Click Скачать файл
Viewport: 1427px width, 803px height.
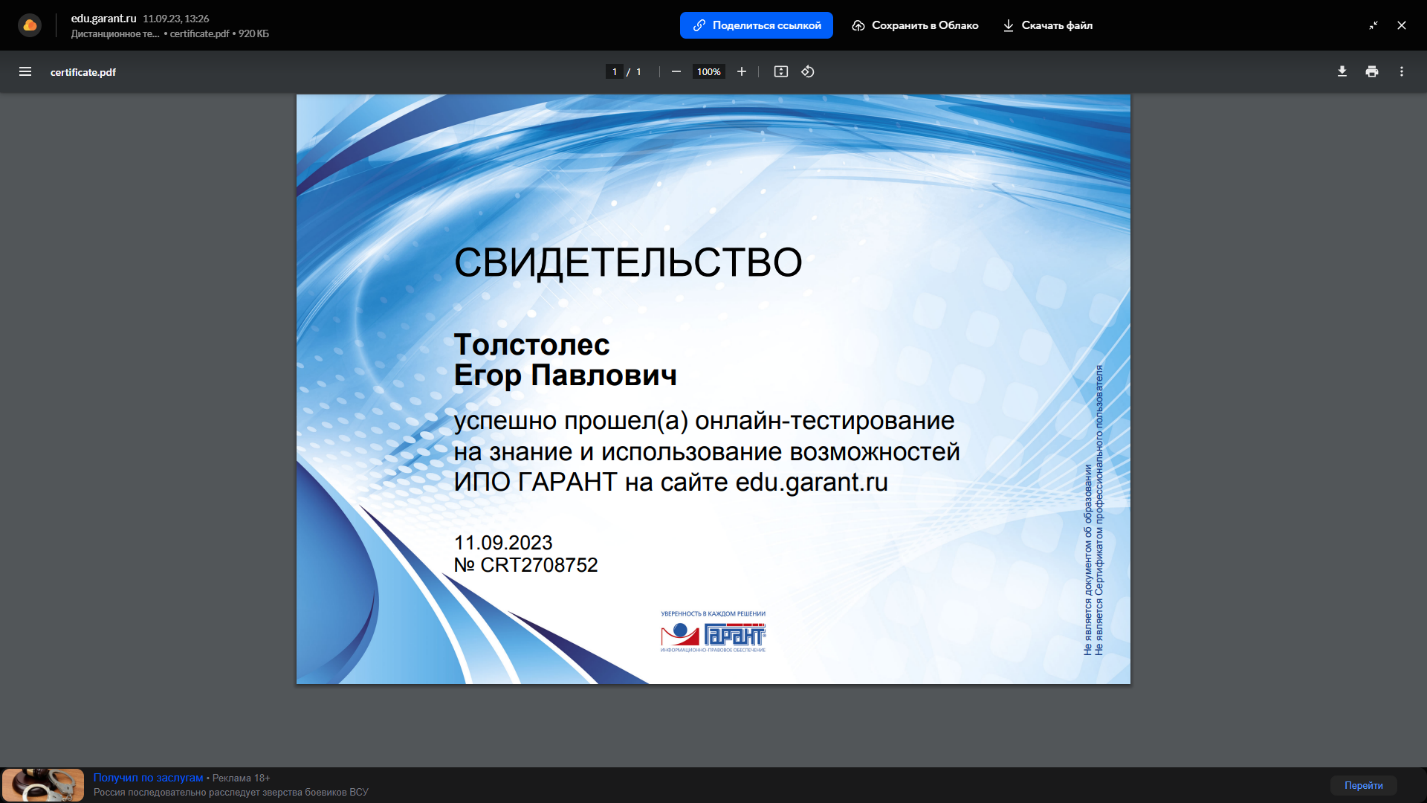(x=1047, y=25)
